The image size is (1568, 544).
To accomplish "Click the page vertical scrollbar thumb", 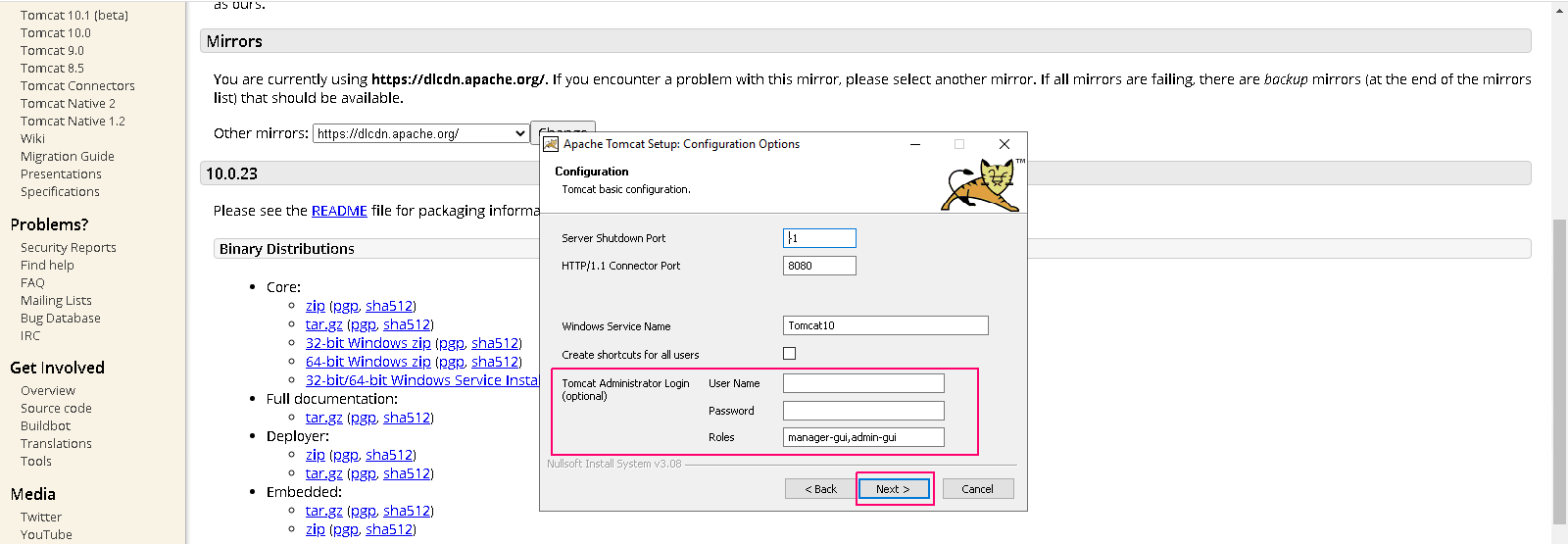I will pyautogui.click(x=1559, y=372).
